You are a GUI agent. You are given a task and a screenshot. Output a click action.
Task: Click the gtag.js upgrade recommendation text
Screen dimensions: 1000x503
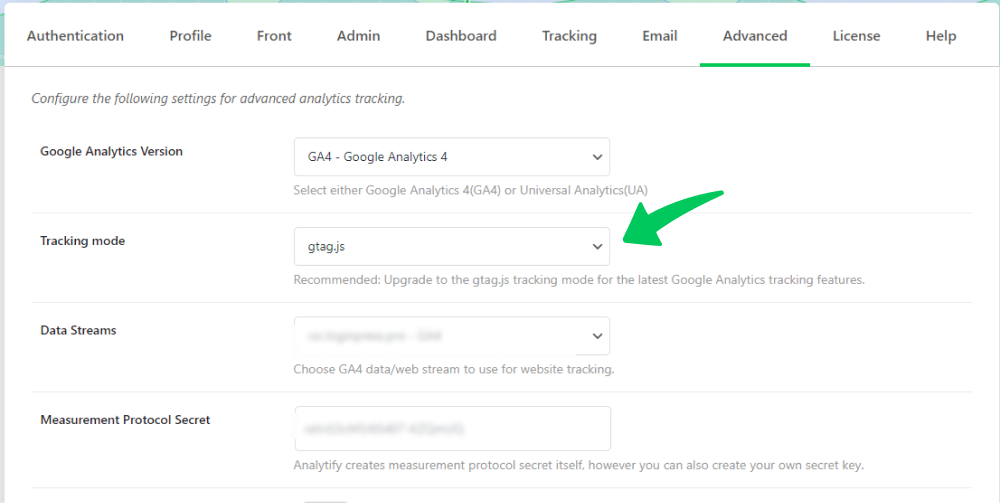click(x=579, y=280)
